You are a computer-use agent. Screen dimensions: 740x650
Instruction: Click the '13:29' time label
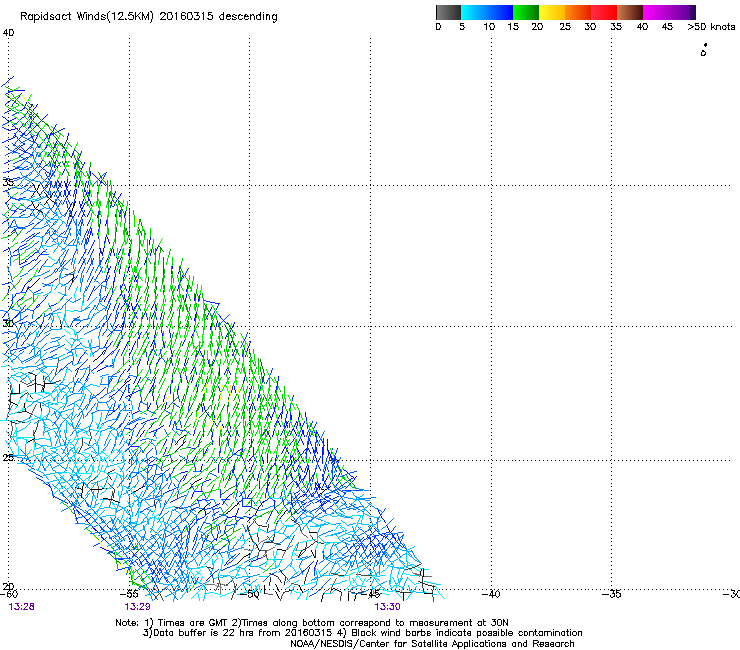point(137,607)
